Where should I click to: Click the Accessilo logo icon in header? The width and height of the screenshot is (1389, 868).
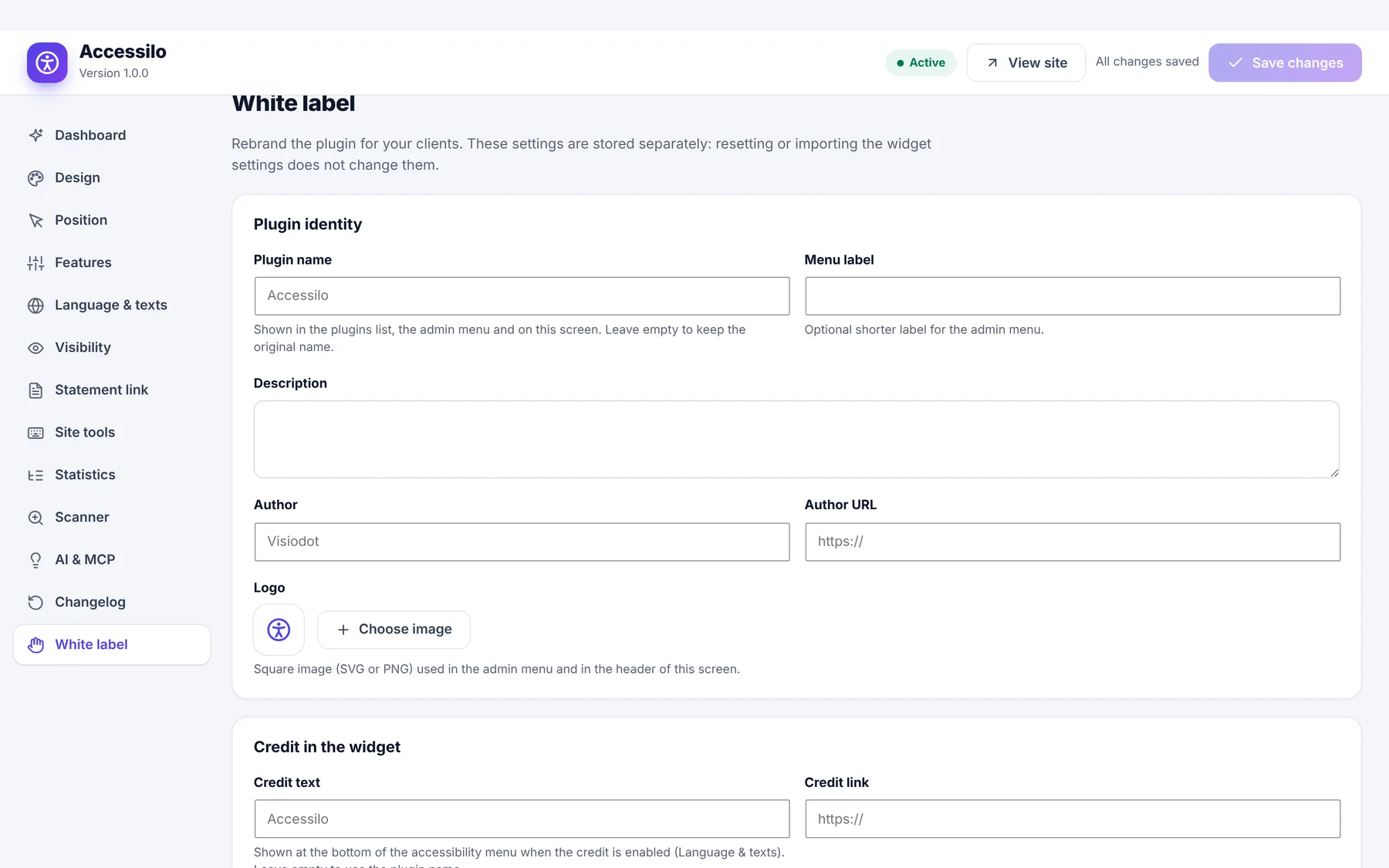[47, 62]
